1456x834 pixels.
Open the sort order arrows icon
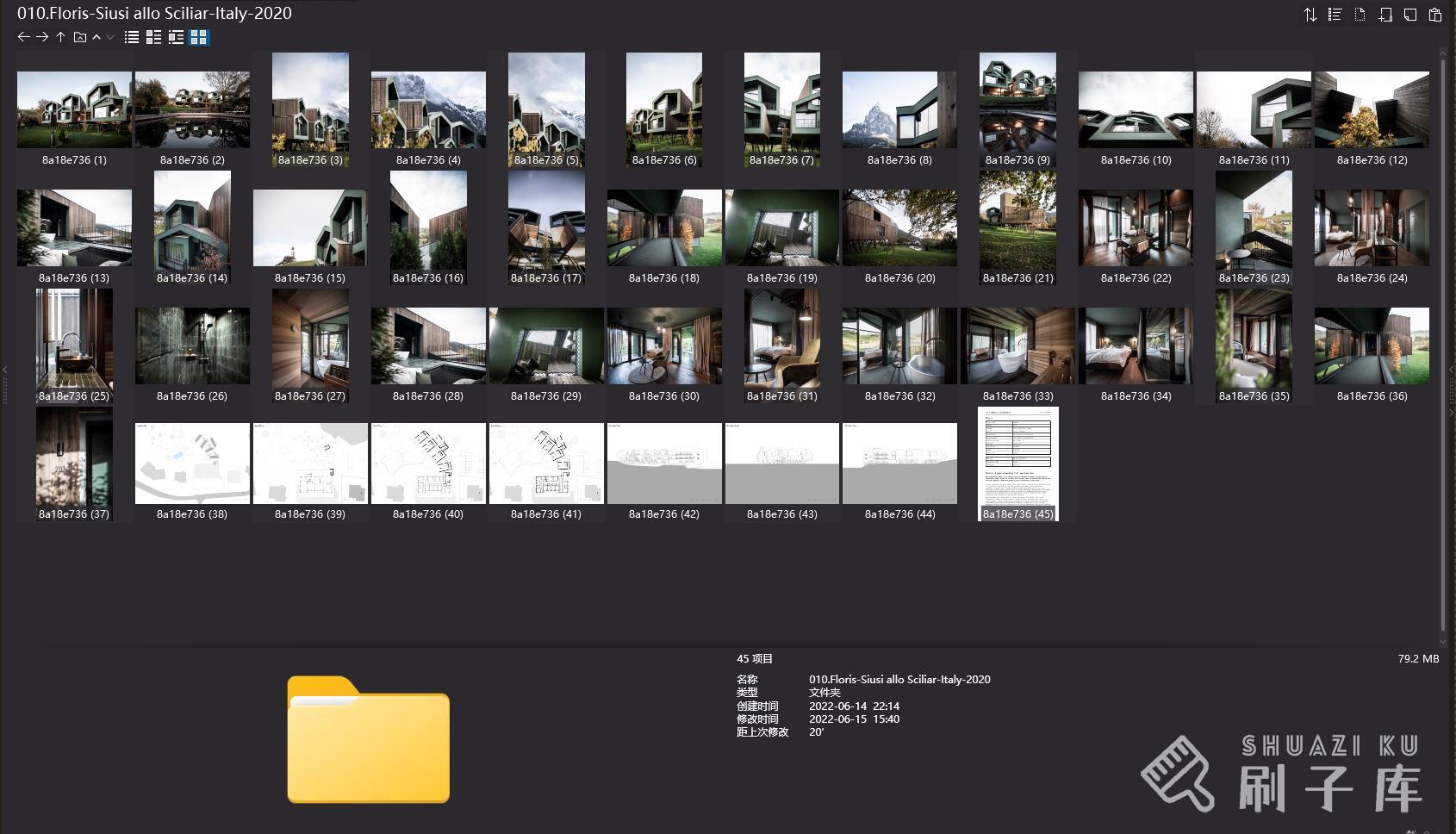tap(1310, 15)
